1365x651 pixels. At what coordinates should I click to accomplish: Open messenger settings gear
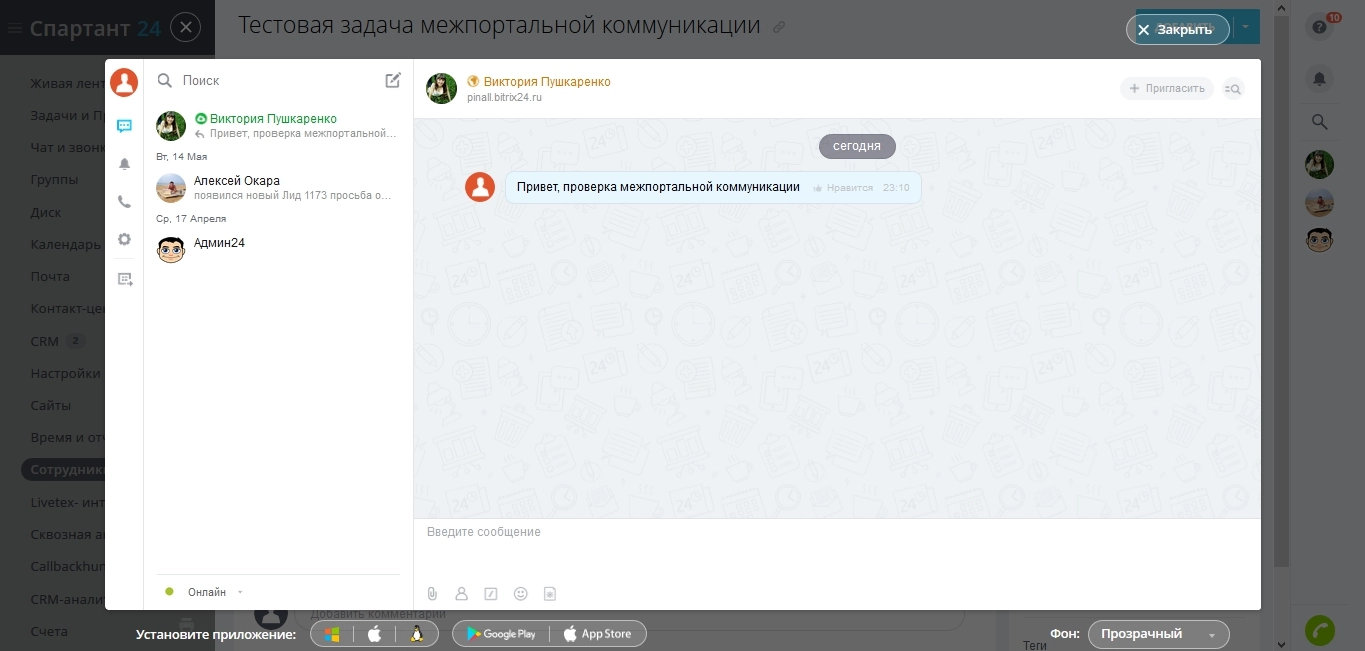click(124, 239)
